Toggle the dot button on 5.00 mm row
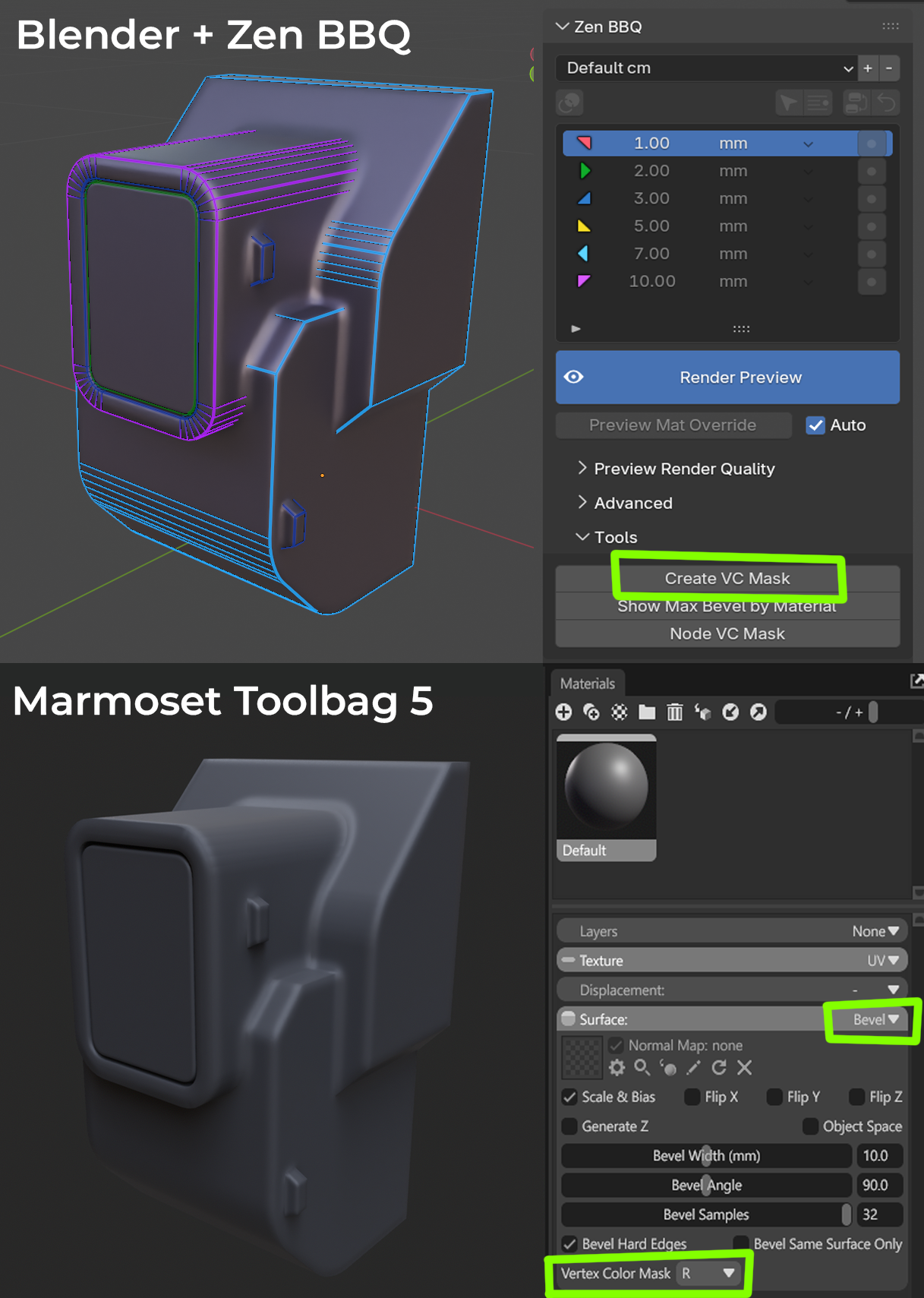The width and height of the screenshot is (924, 1298). [x=872, y=226]
